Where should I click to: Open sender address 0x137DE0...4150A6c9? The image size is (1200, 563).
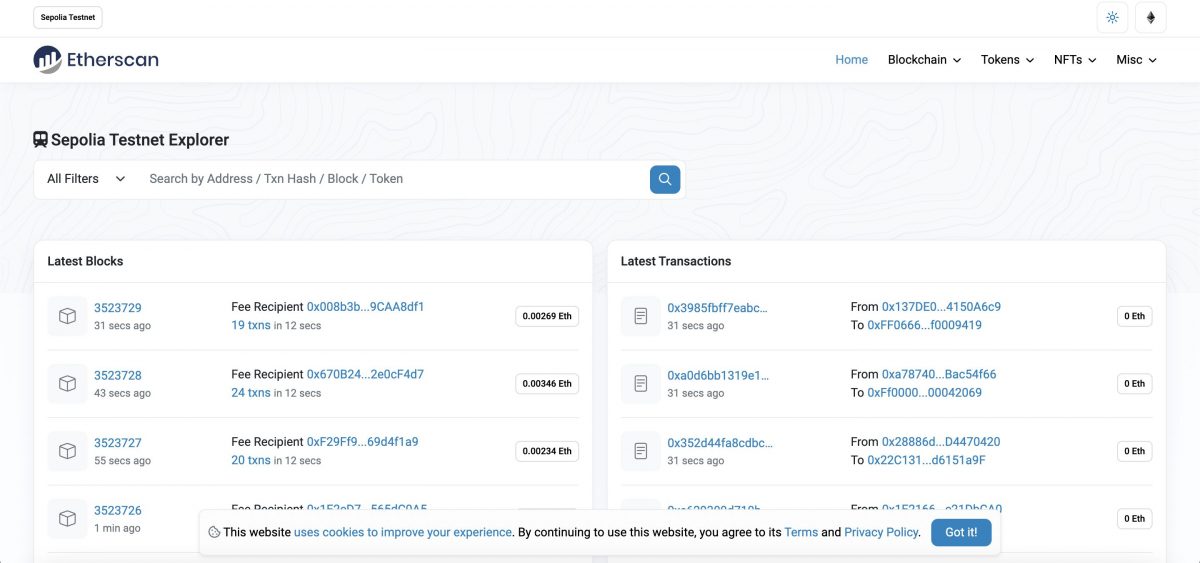(x=941, y=307)
